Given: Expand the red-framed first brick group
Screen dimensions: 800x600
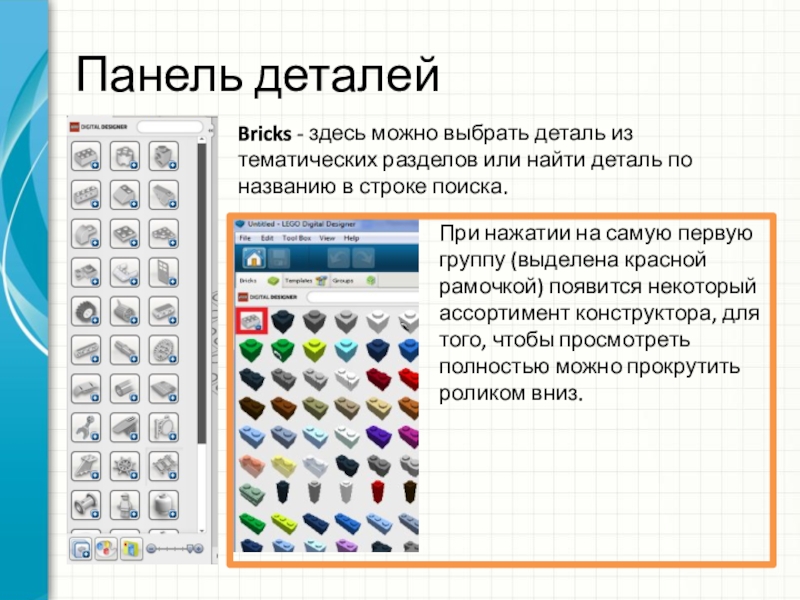Looking at the screenshot, I should point(250,320).
